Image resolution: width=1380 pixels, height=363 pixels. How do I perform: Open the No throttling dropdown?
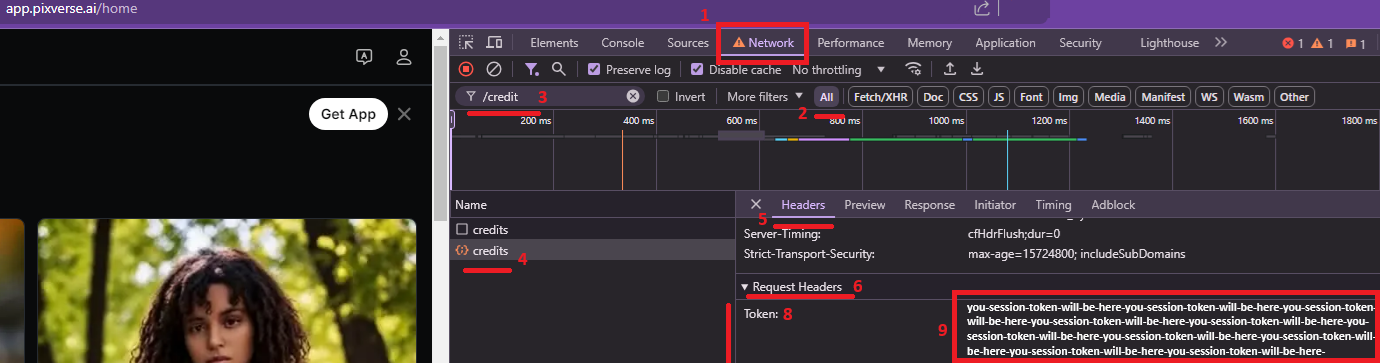839,70
